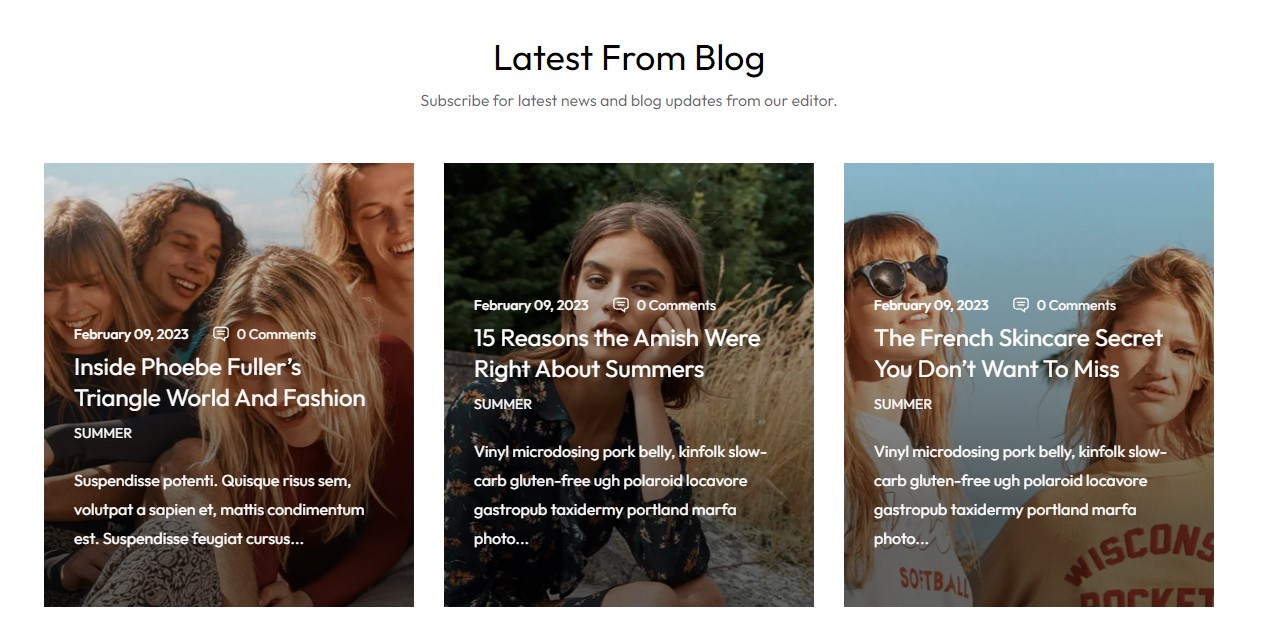Click the "Latest From Blog" heading
The width and height of the screenshot is (1261, 643).
(x=629, y=58)
